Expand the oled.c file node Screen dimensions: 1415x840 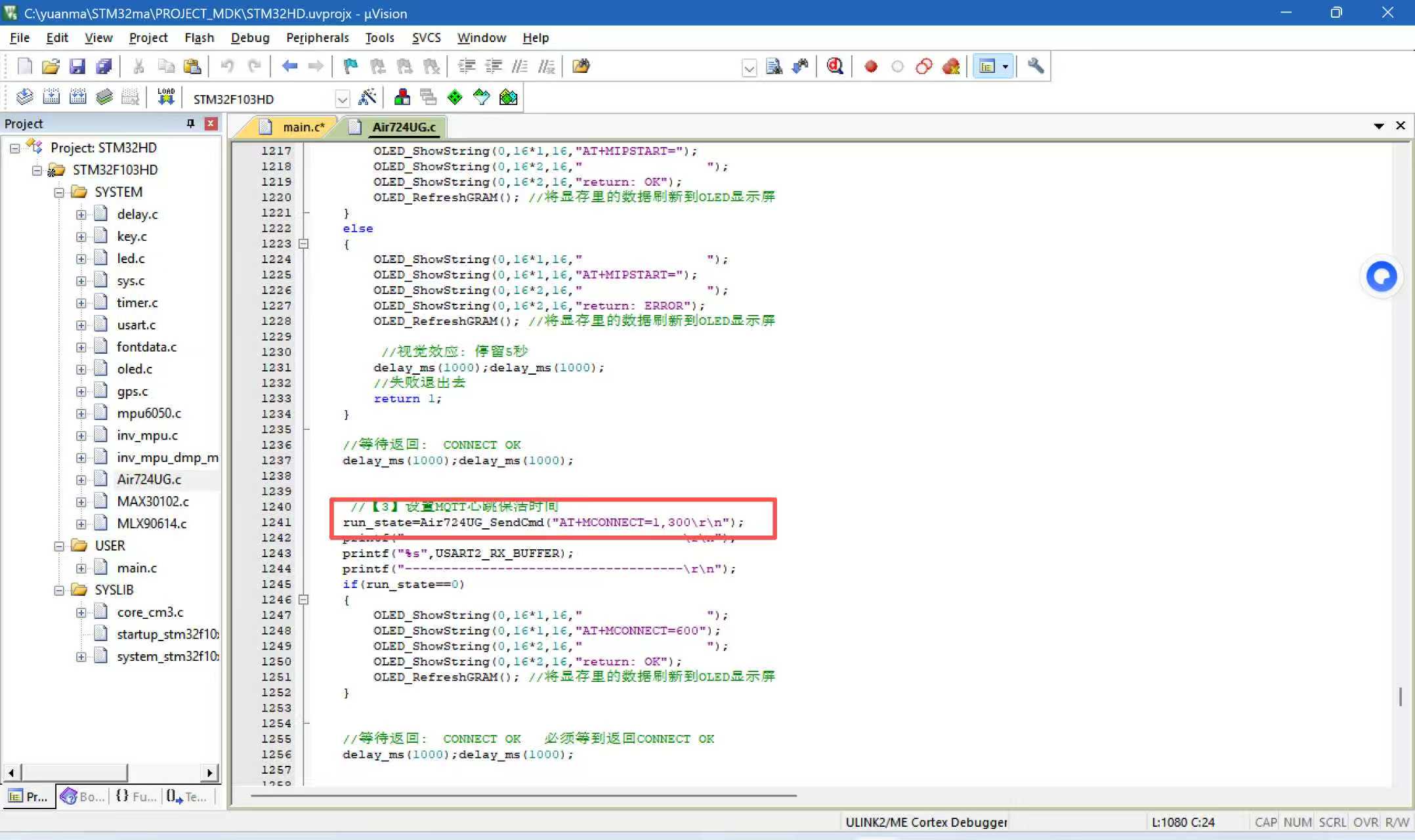pos(81,369)
